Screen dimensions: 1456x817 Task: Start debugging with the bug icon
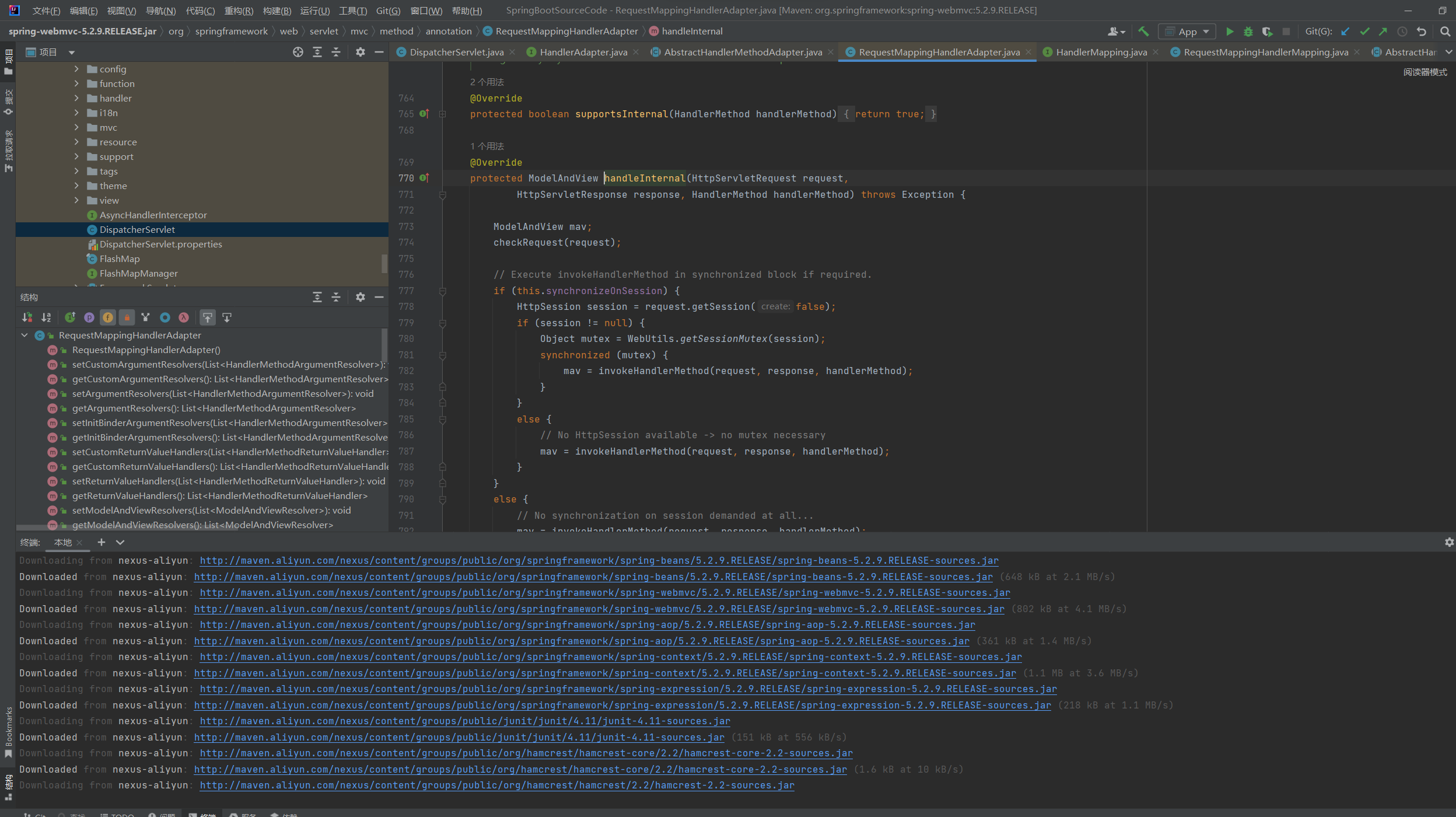[1248, 32]
